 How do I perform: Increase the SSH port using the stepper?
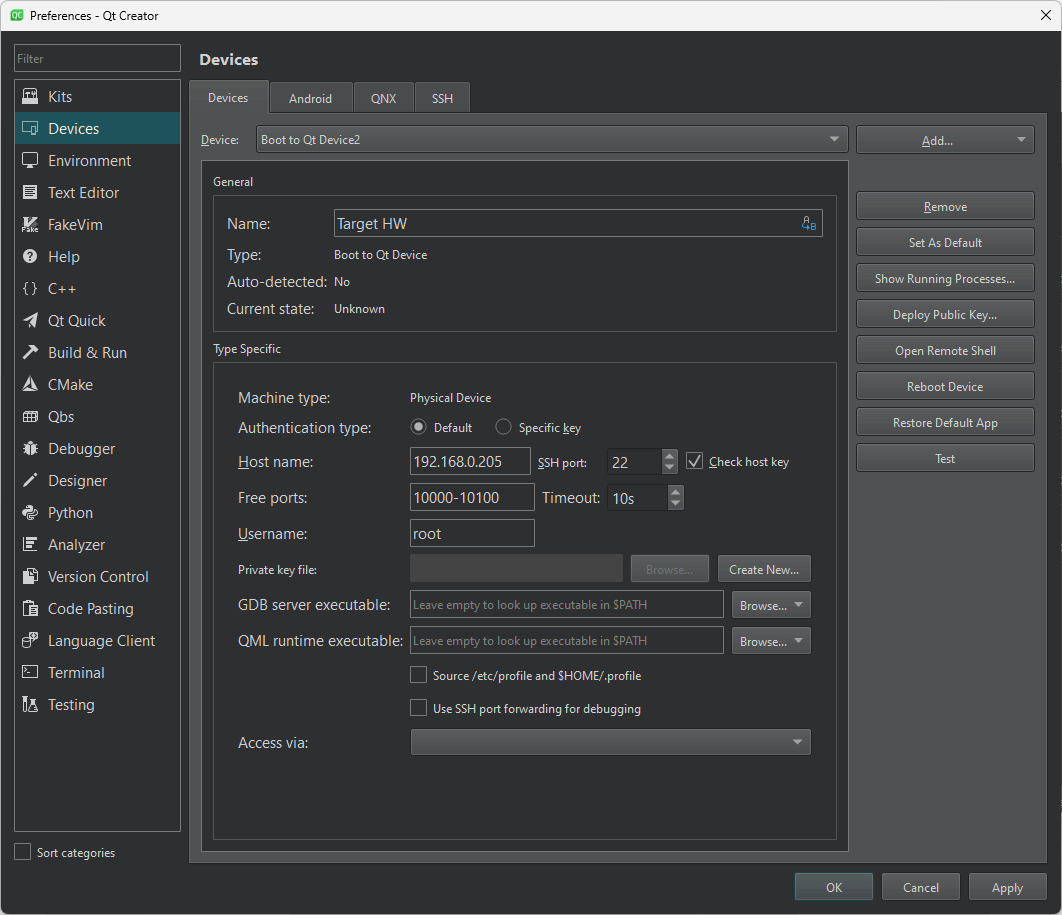(x=669, y=455)
